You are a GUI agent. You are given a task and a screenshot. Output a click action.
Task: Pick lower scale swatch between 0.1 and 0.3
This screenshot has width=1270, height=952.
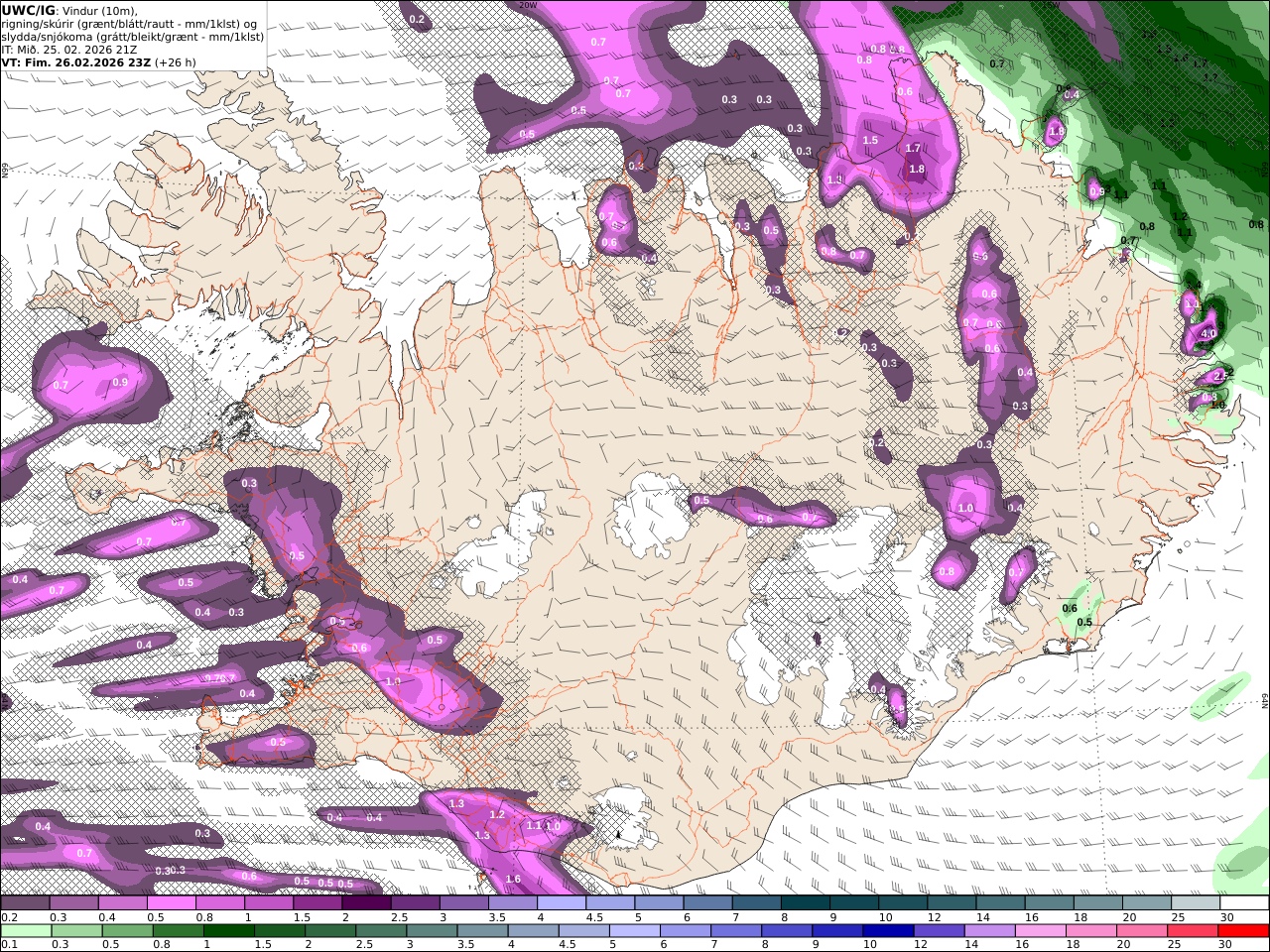[27, 931]
